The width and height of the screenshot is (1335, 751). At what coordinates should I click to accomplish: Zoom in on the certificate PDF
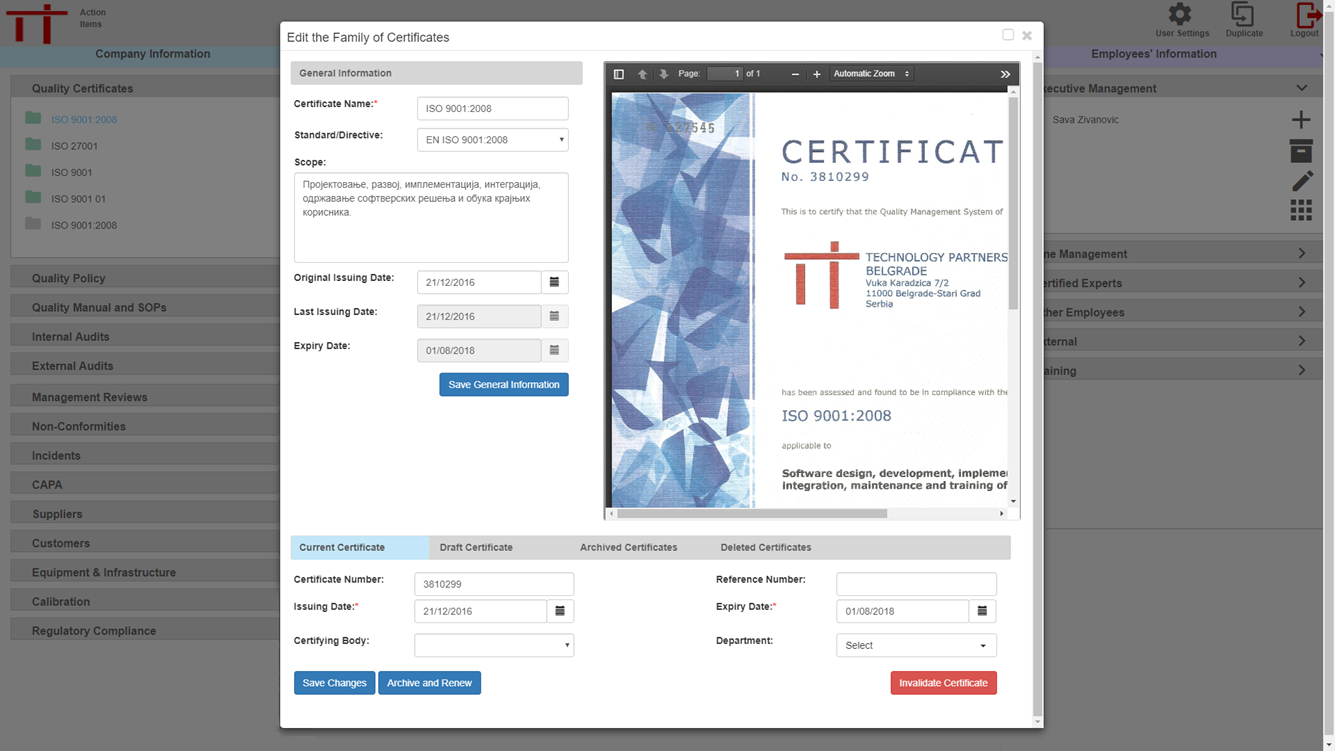pyautogui.click(x=817, y=74)
